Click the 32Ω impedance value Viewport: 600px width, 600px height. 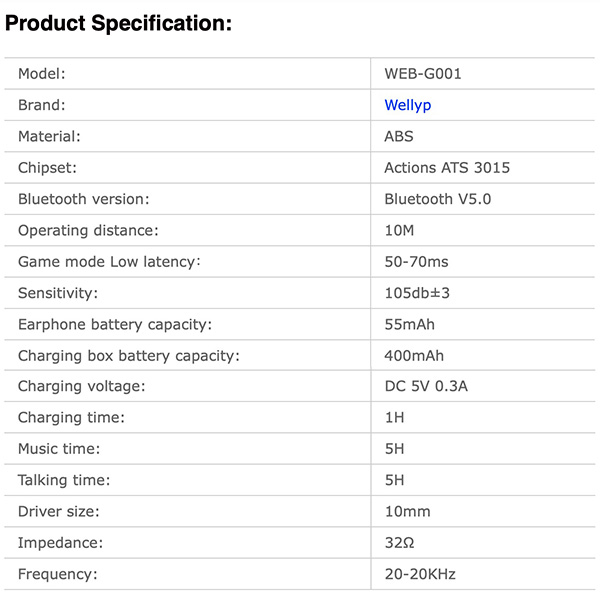pyautogui.click(x=399, y=543)
